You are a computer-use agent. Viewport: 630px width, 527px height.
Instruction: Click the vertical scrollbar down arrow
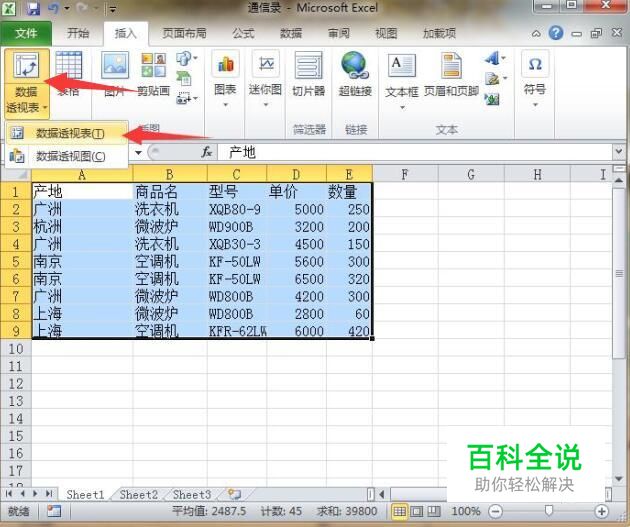click(x=619, y=479)
